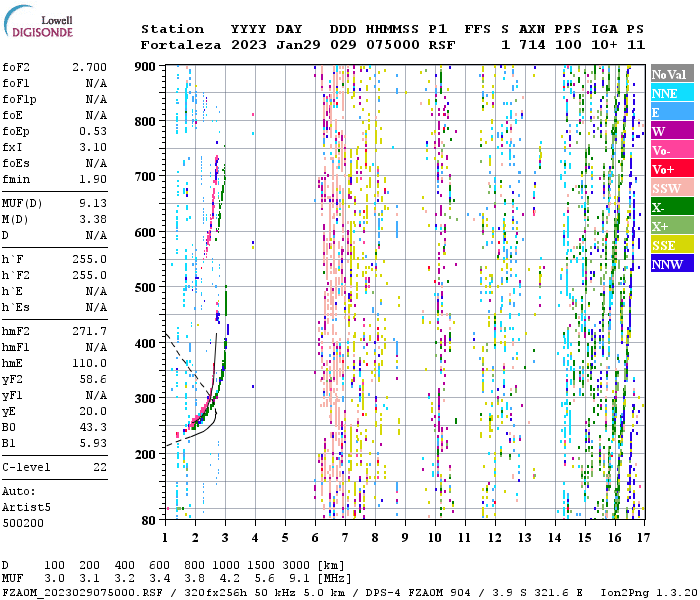The height and width of the screenshot is (600, 700).
Task: Select the Vo- pink legend swatch
Action: coord(672,150)
